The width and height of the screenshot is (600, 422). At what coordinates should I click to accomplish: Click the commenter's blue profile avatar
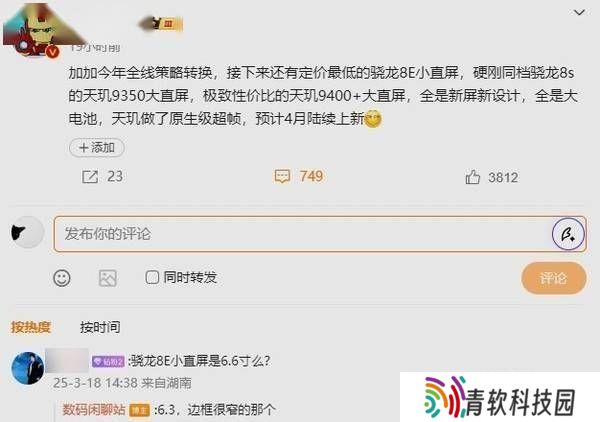(x=28, y=368)
